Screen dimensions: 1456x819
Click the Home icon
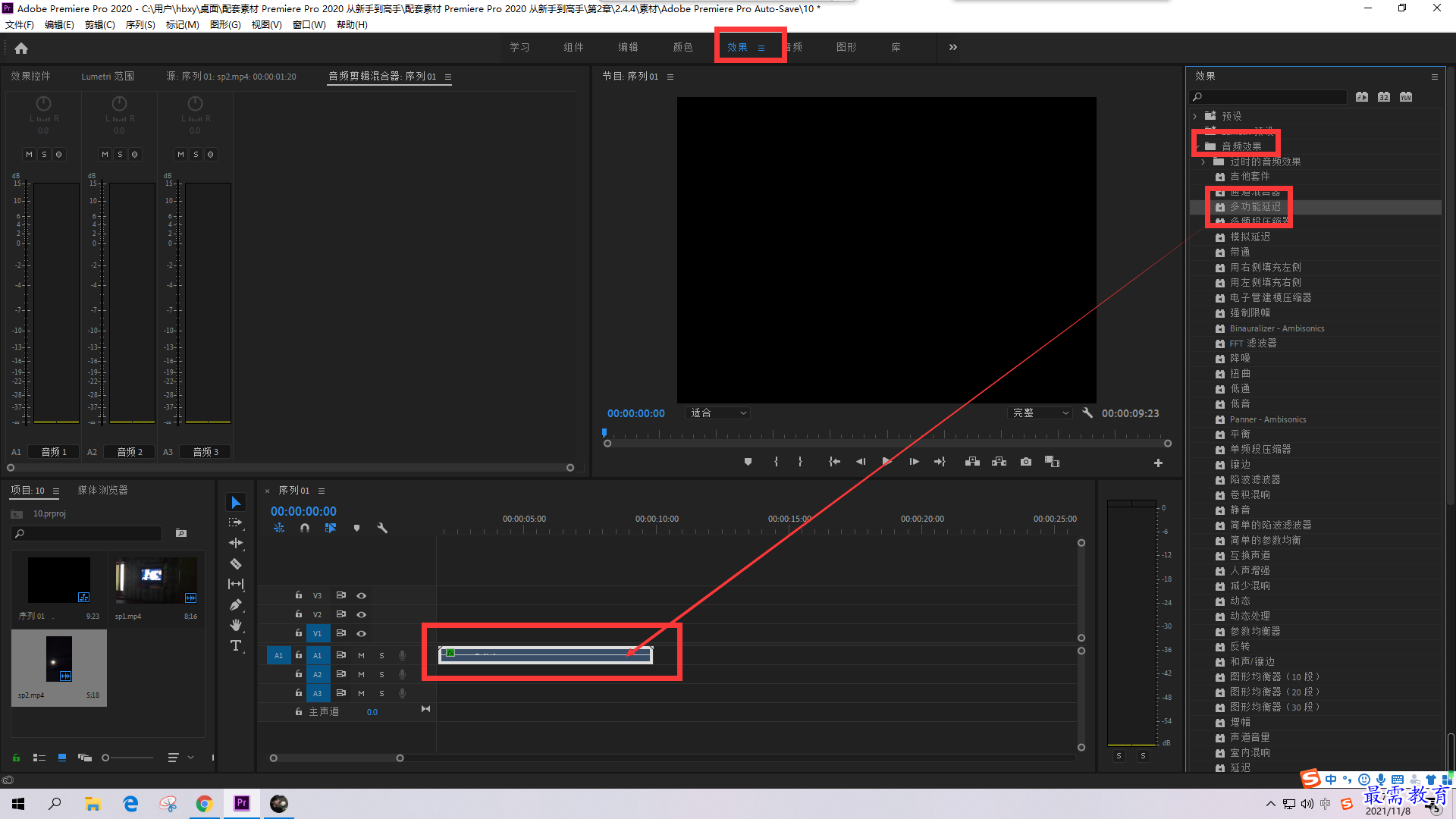click(21, 48)
